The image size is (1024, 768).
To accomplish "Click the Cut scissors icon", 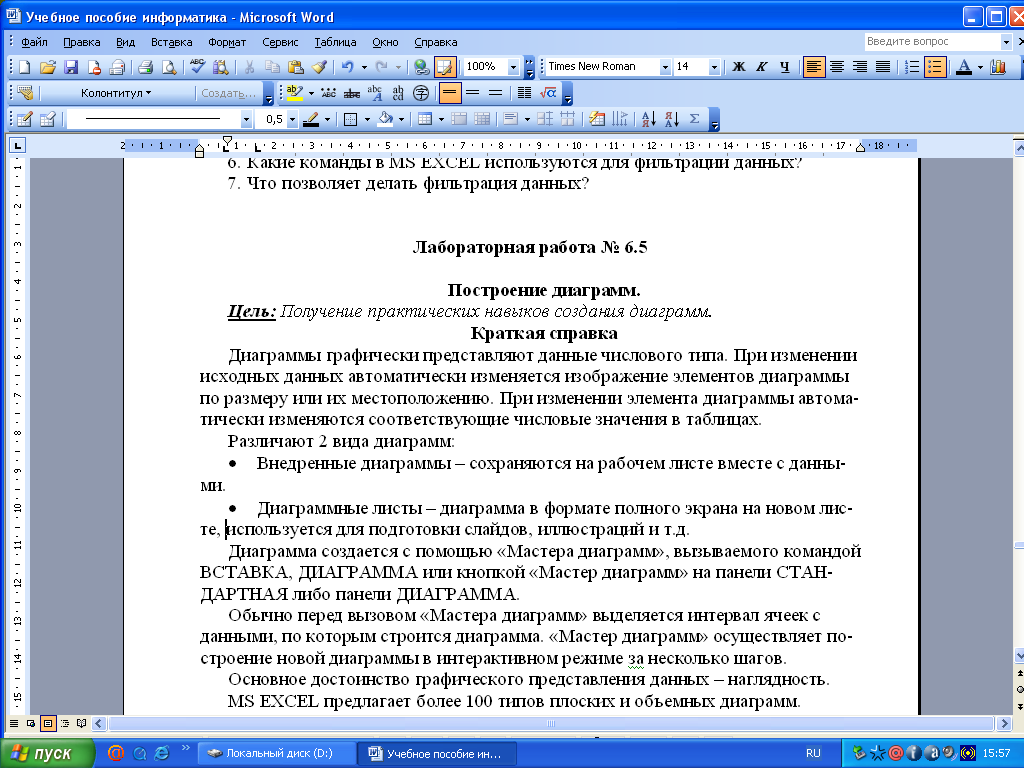I will pyautogui.click(x=249, y=67).
